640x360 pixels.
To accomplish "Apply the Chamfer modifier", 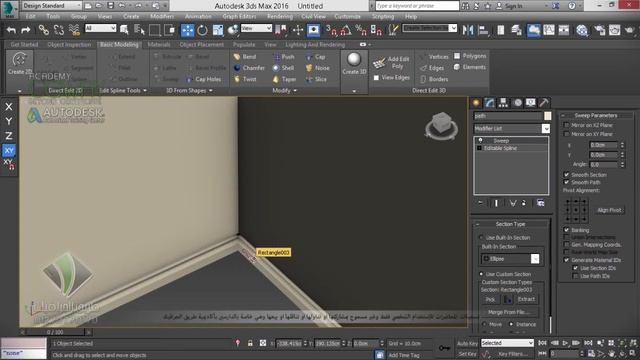I will point(249,68).
